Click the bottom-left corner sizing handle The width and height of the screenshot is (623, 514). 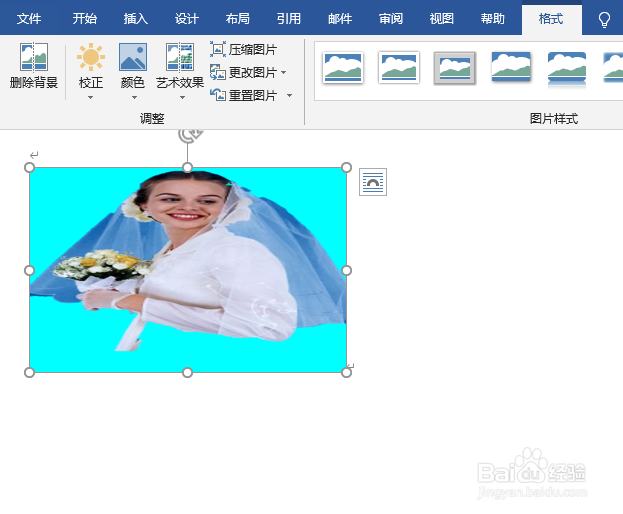[29, 373]
